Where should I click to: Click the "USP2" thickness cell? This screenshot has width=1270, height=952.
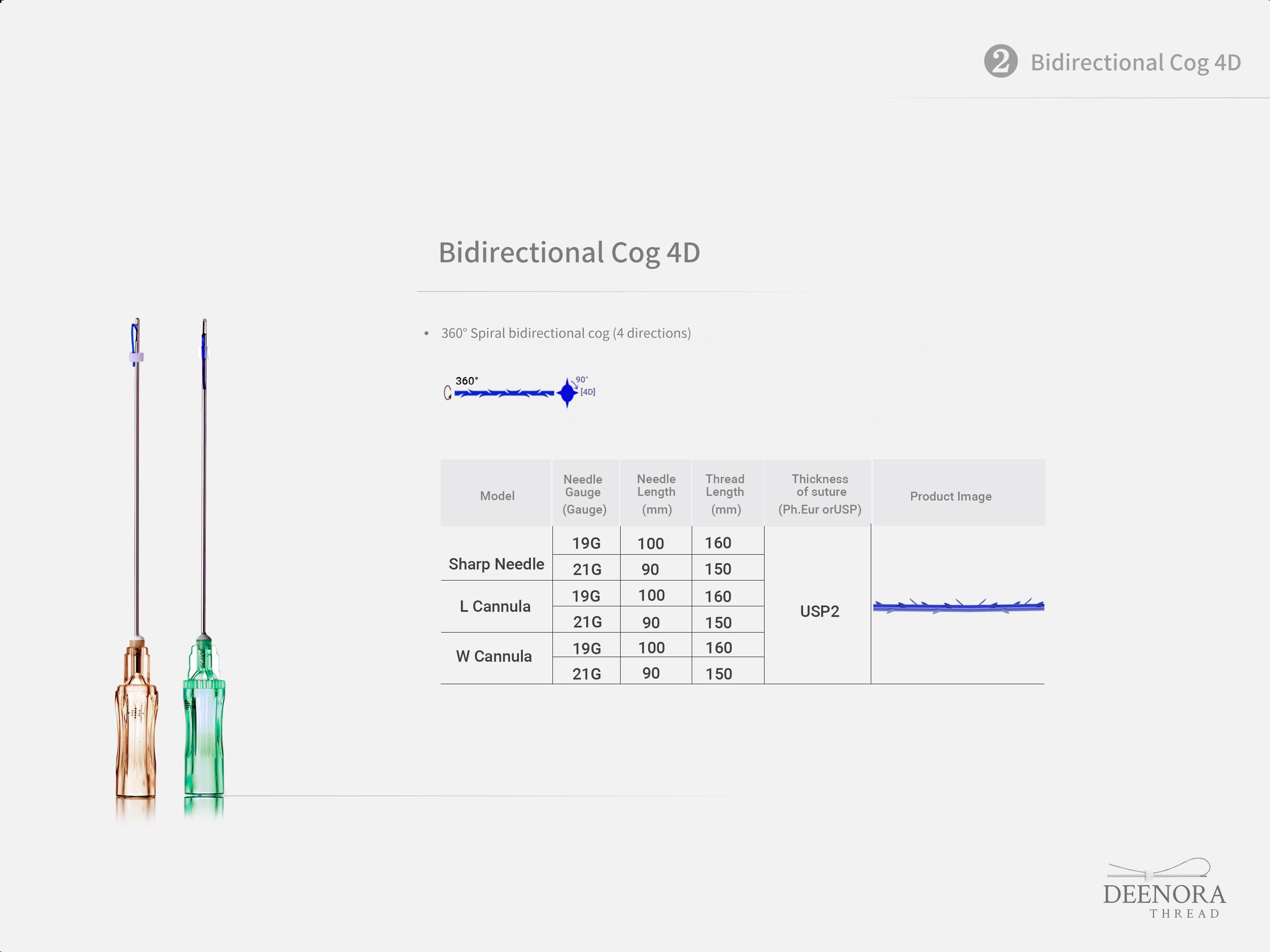[819, 612]
